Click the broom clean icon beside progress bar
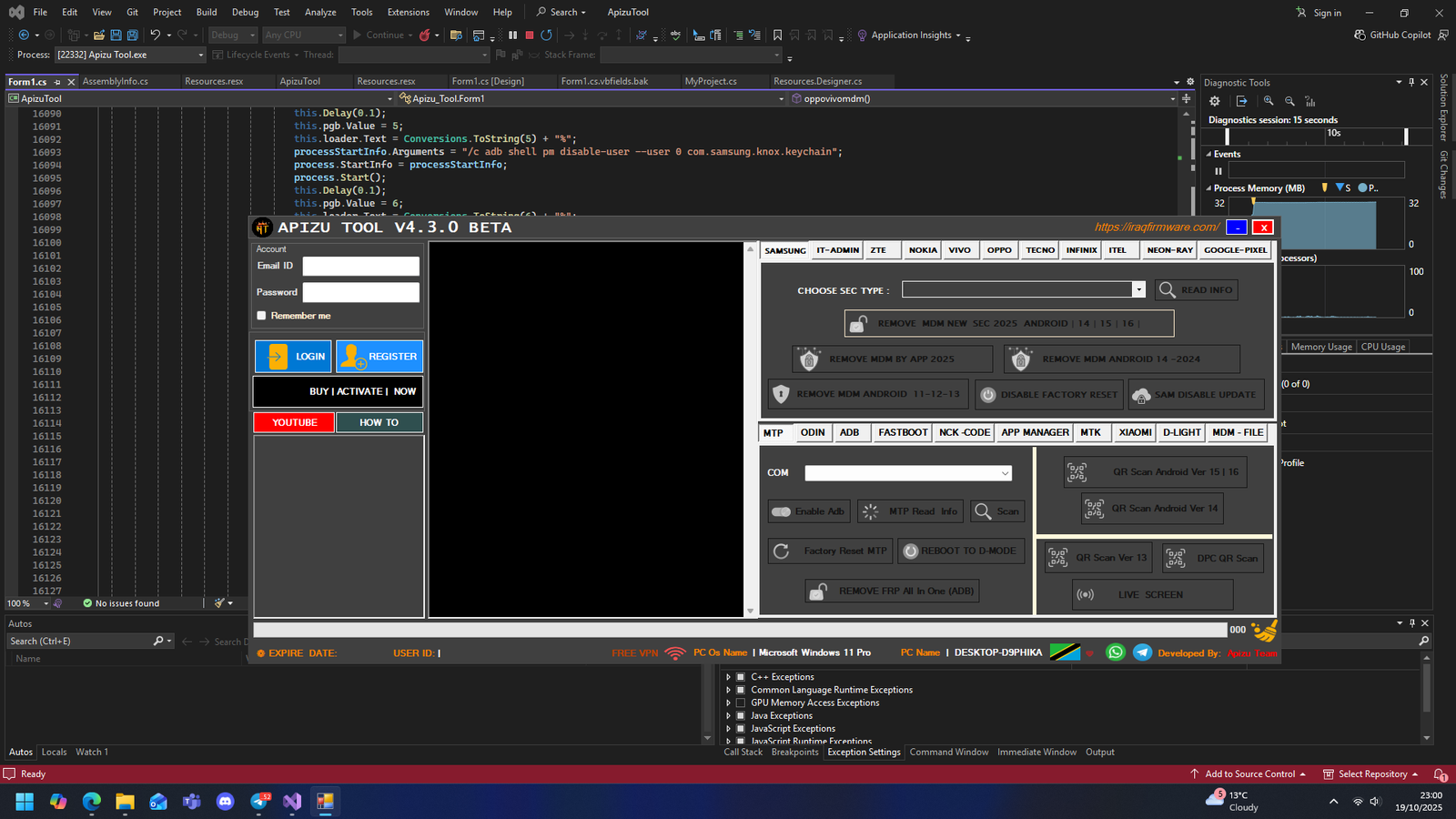Screen dimensions: 1456x819 coord(1264,630)
